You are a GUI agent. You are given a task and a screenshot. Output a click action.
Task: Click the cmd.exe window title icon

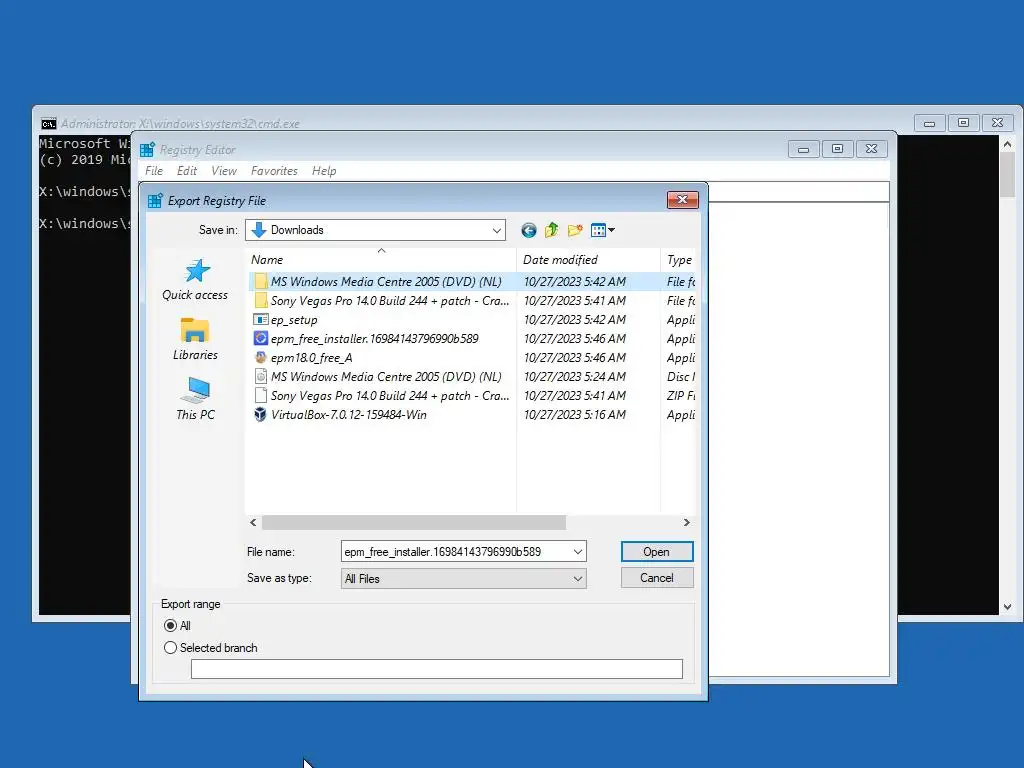pos(48,123)
